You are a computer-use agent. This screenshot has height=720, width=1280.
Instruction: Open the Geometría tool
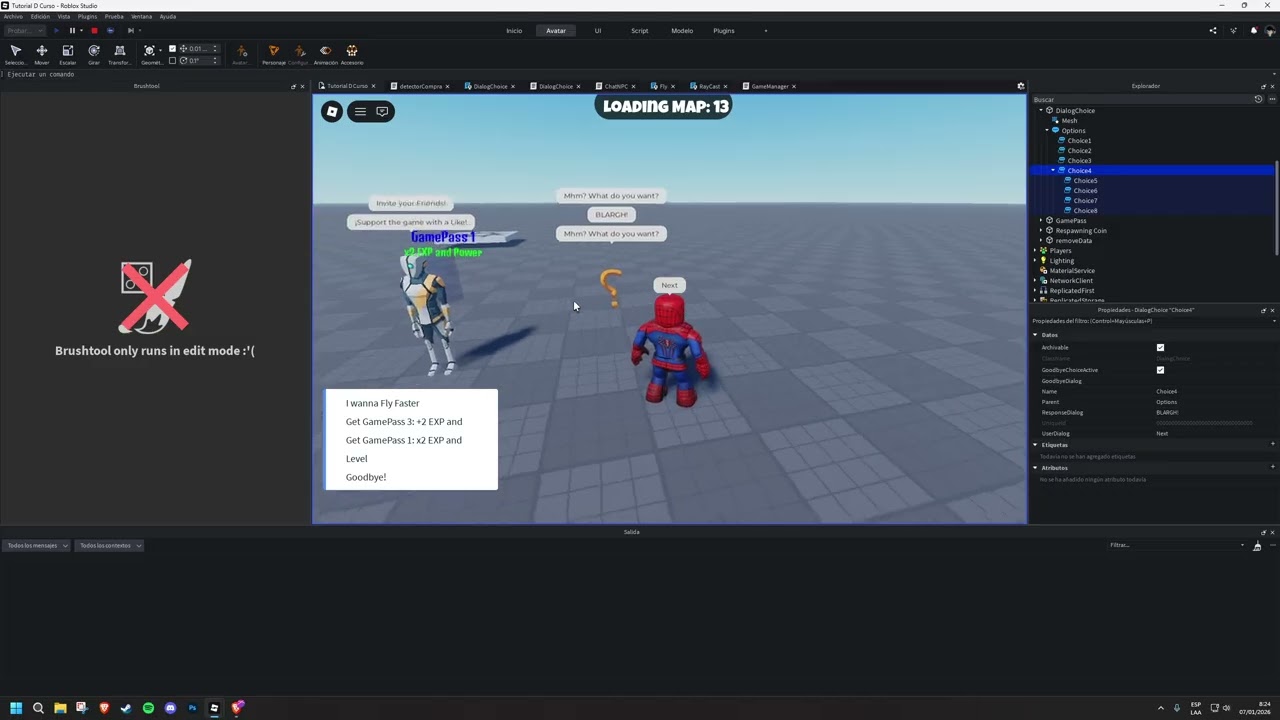point(150,54)
